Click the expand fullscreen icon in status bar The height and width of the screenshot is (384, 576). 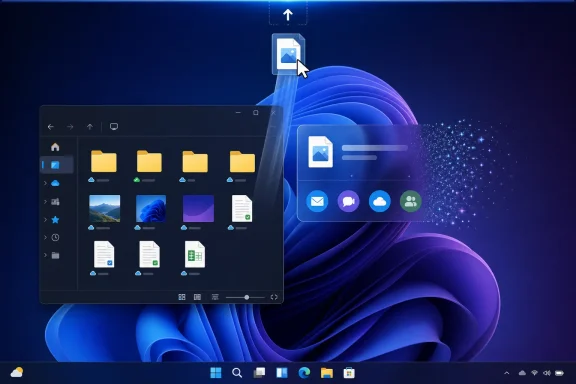[274, 297]
